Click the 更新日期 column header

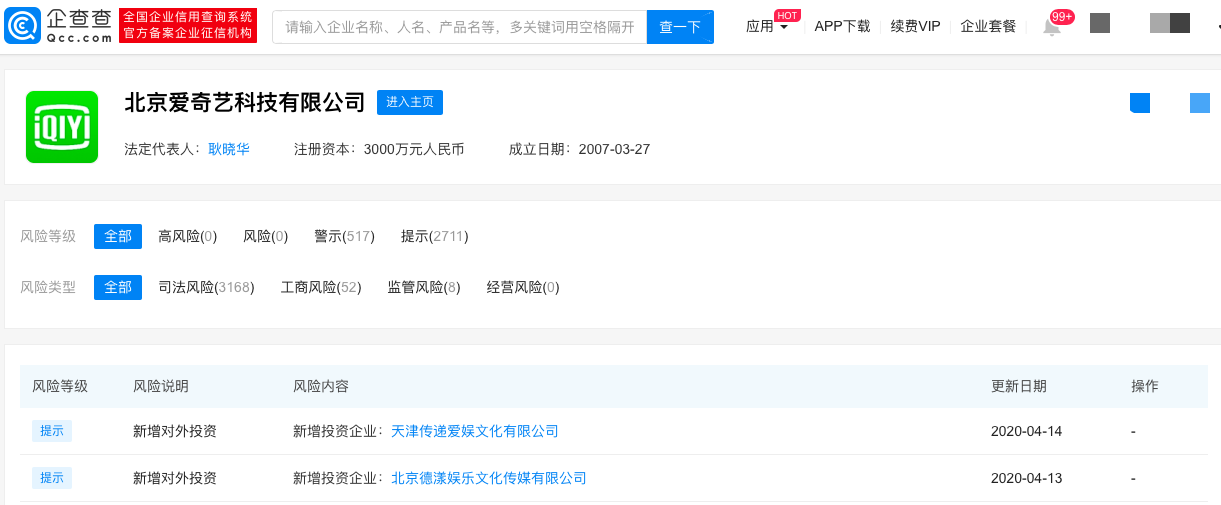tap(1019, 386)
